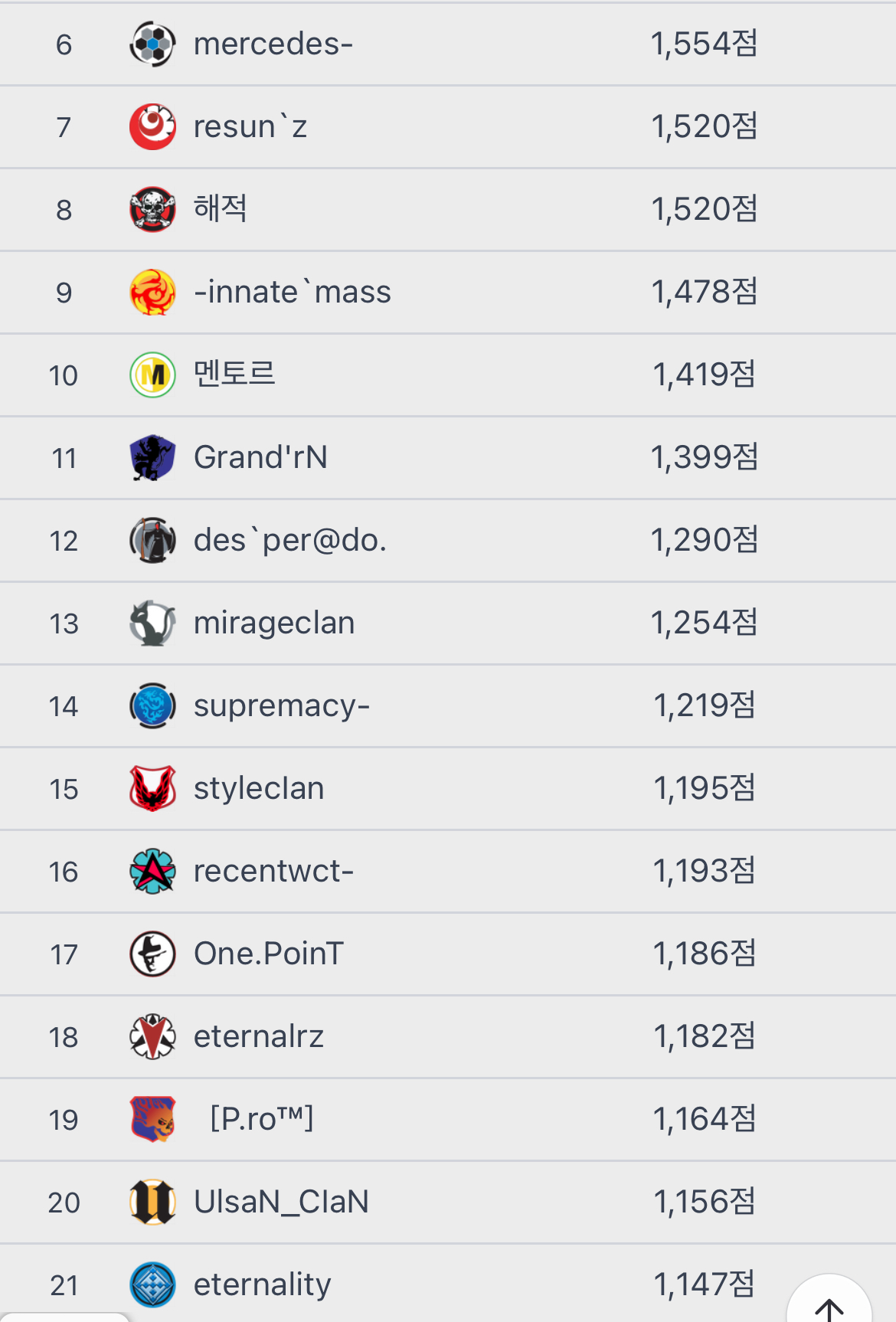Open the eternalrz clan name

[259, 1036]
